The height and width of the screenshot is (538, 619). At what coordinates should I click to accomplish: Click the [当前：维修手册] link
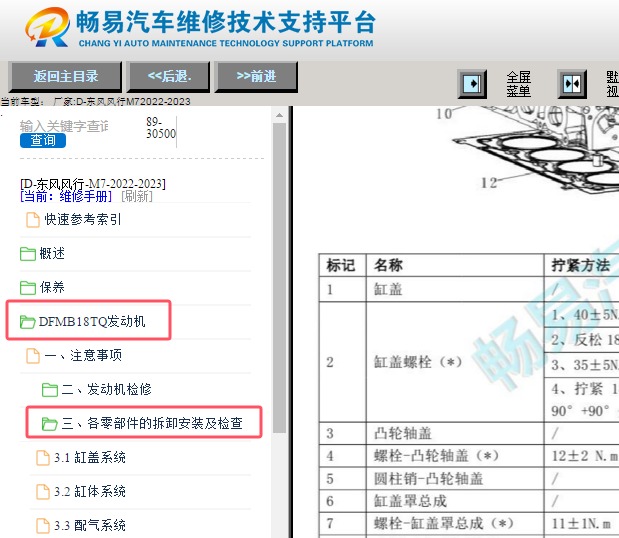click(x=66, y=196)
